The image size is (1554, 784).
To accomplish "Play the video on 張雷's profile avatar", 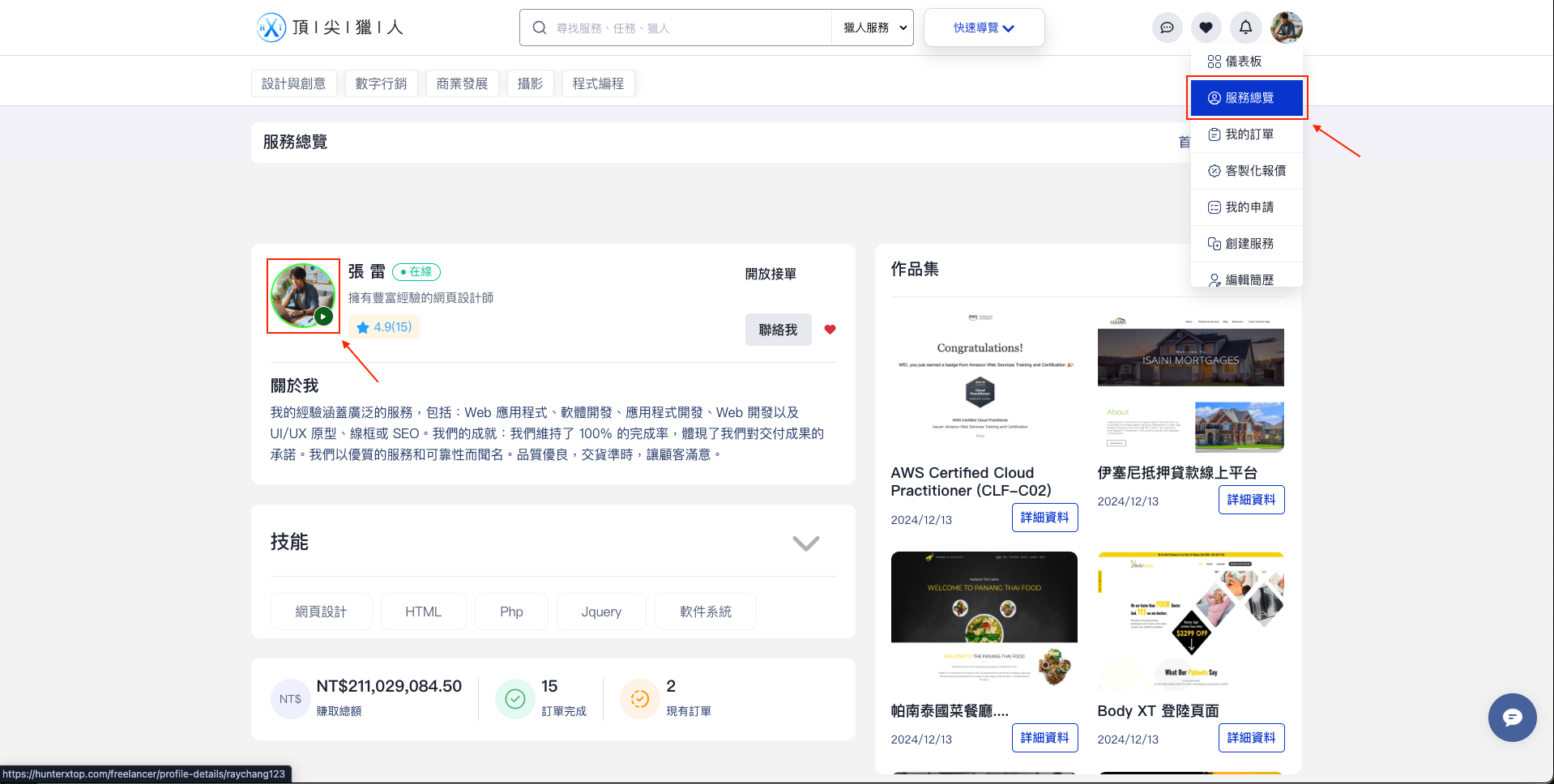I will (322, 317).
